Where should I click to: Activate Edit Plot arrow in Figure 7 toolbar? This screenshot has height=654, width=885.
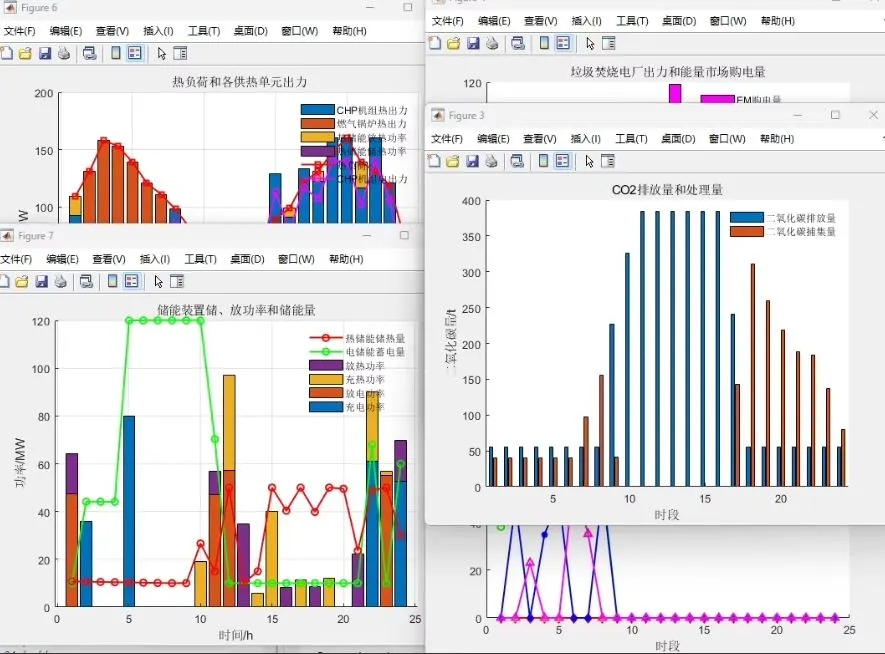click(159, 282)
